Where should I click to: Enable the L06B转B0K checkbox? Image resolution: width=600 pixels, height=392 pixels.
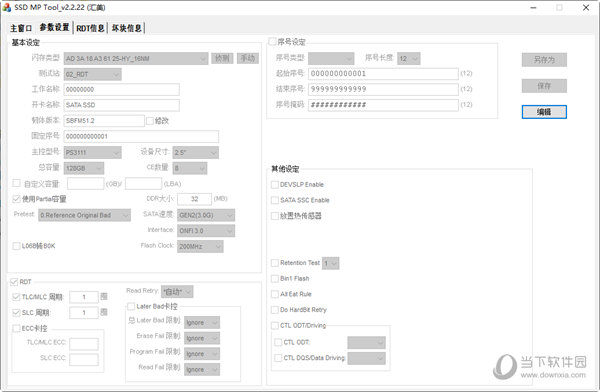tap(16, 246)
